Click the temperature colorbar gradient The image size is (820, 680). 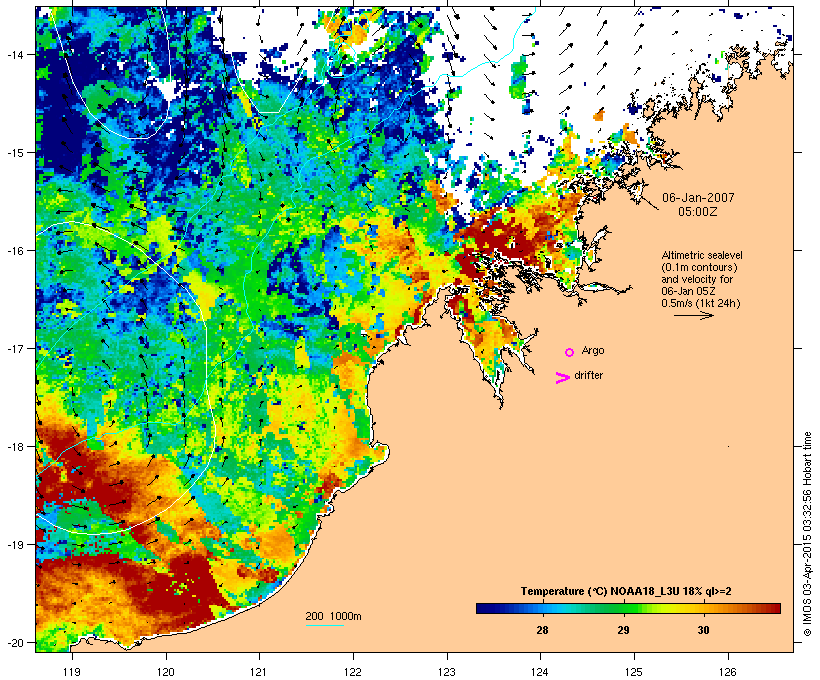pyautogui.click(x=628, y=608)
